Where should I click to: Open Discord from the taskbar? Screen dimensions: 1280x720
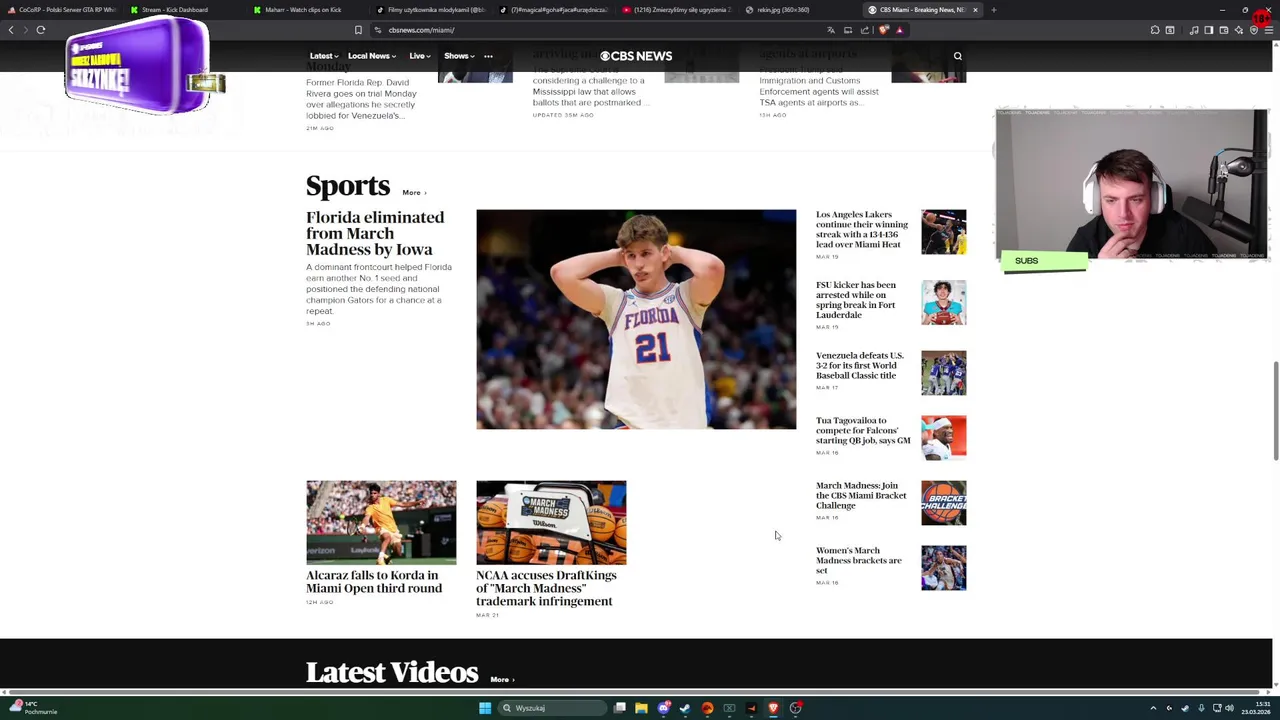point(664,708)
